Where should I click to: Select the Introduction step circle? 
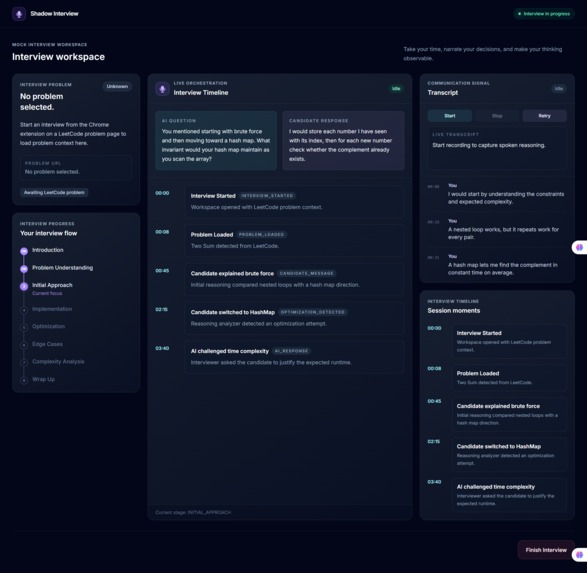click(24, 251)
